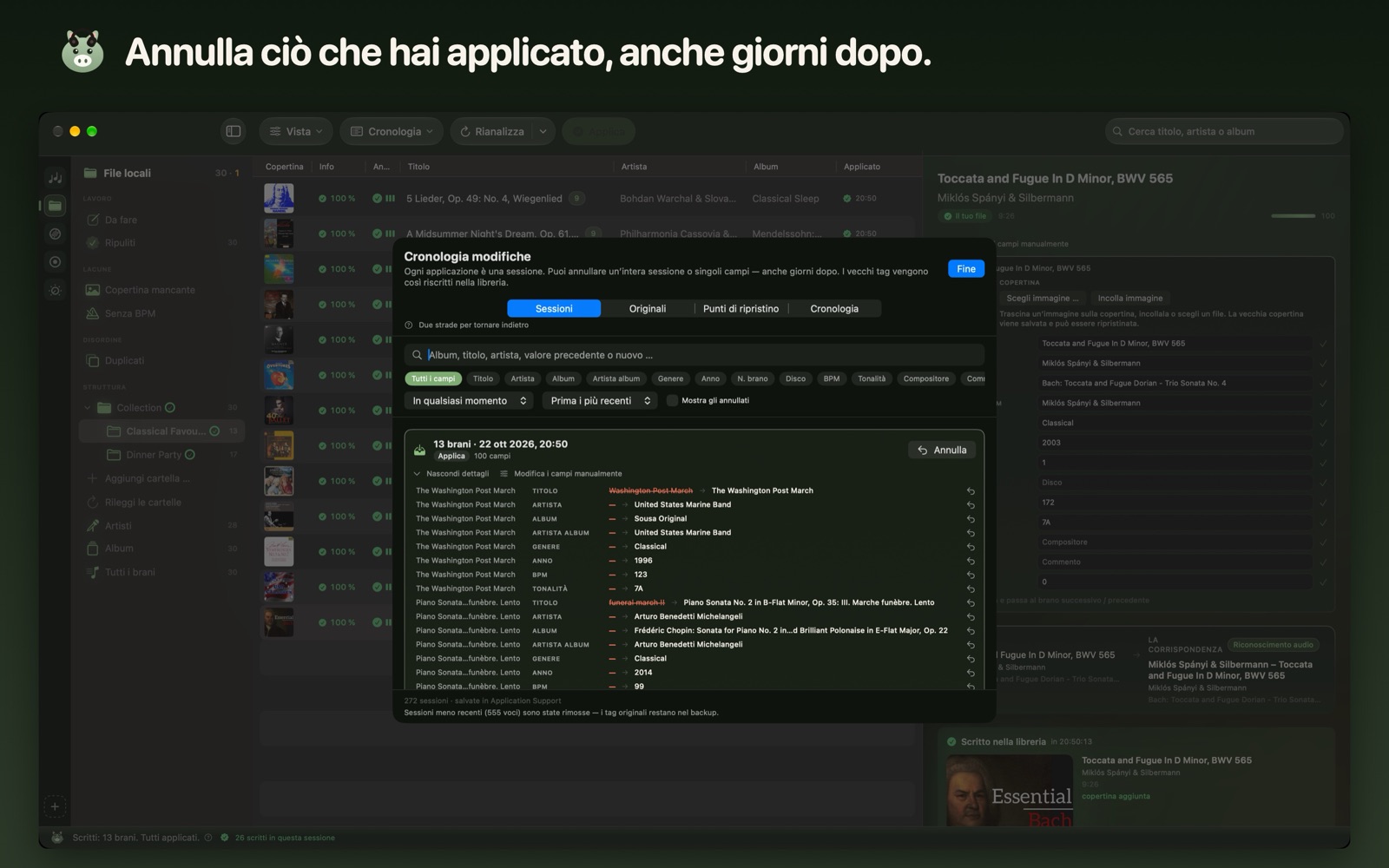The image size is (1389, 868).
Task: Click the 'Cerca titolo, artista o album' search field
Action: (1224, 131)
